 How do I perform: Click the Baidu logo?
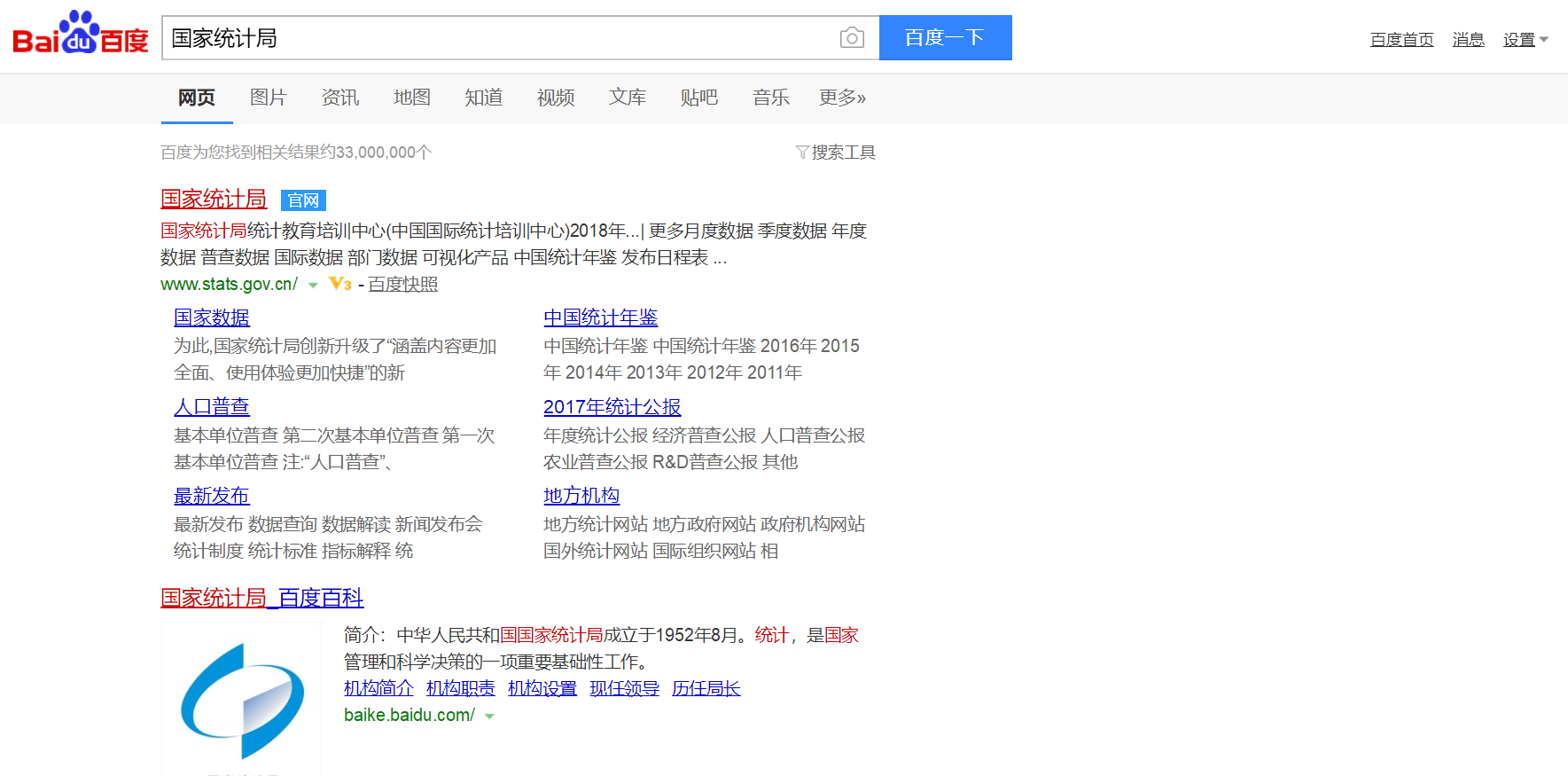(81, 34)
